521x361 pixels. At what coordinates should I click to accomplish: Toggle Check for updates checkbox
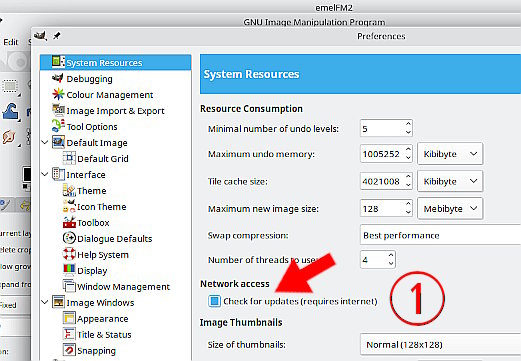214,301
